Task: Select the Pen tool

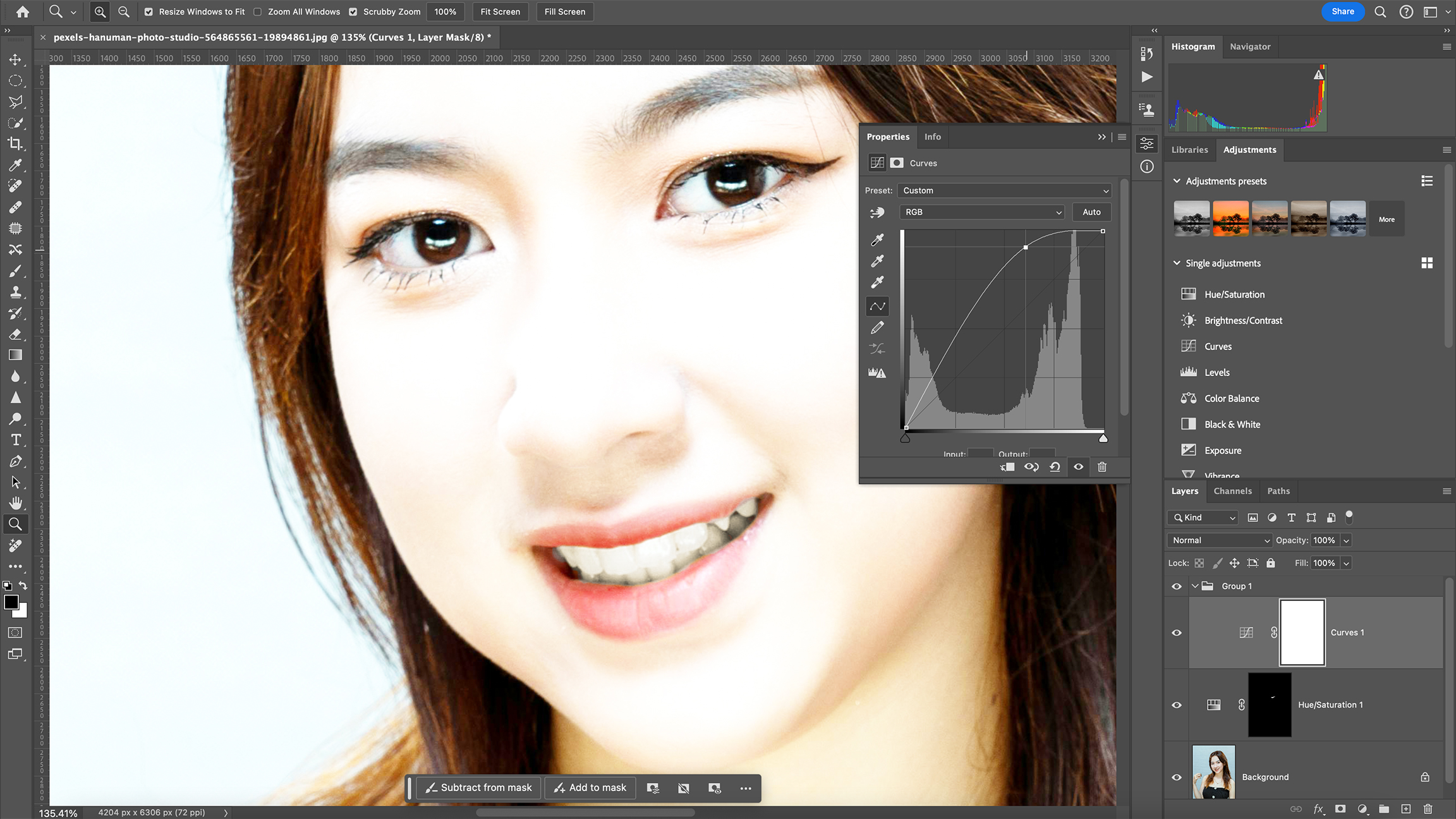Action: point(15,461)
